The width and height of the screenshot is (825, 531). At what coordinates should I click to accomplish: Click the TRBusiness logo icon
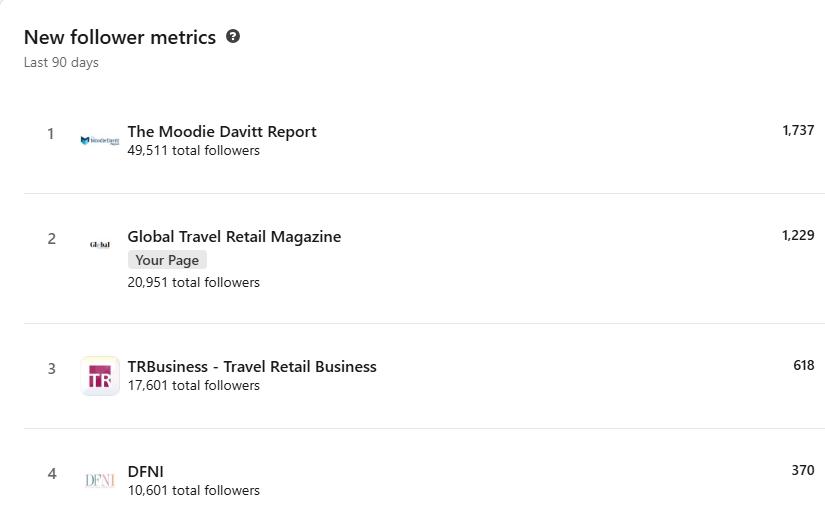pyautogui.click(x=100, y=376)
